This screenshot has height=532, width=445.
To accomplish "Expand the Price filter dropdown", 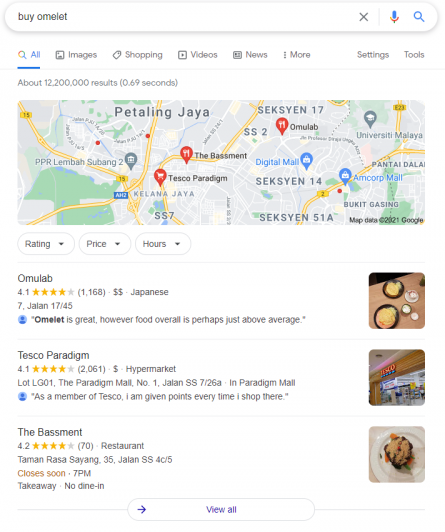I will (104, 244).
